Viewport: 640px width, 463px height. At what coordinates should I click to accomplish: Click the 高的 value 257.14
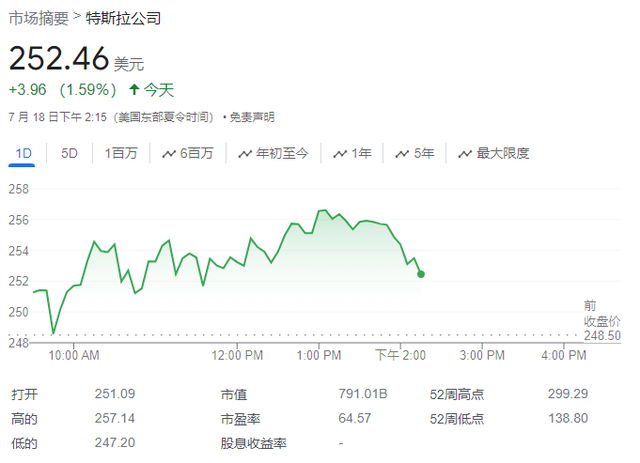click(x=115, y=418)
